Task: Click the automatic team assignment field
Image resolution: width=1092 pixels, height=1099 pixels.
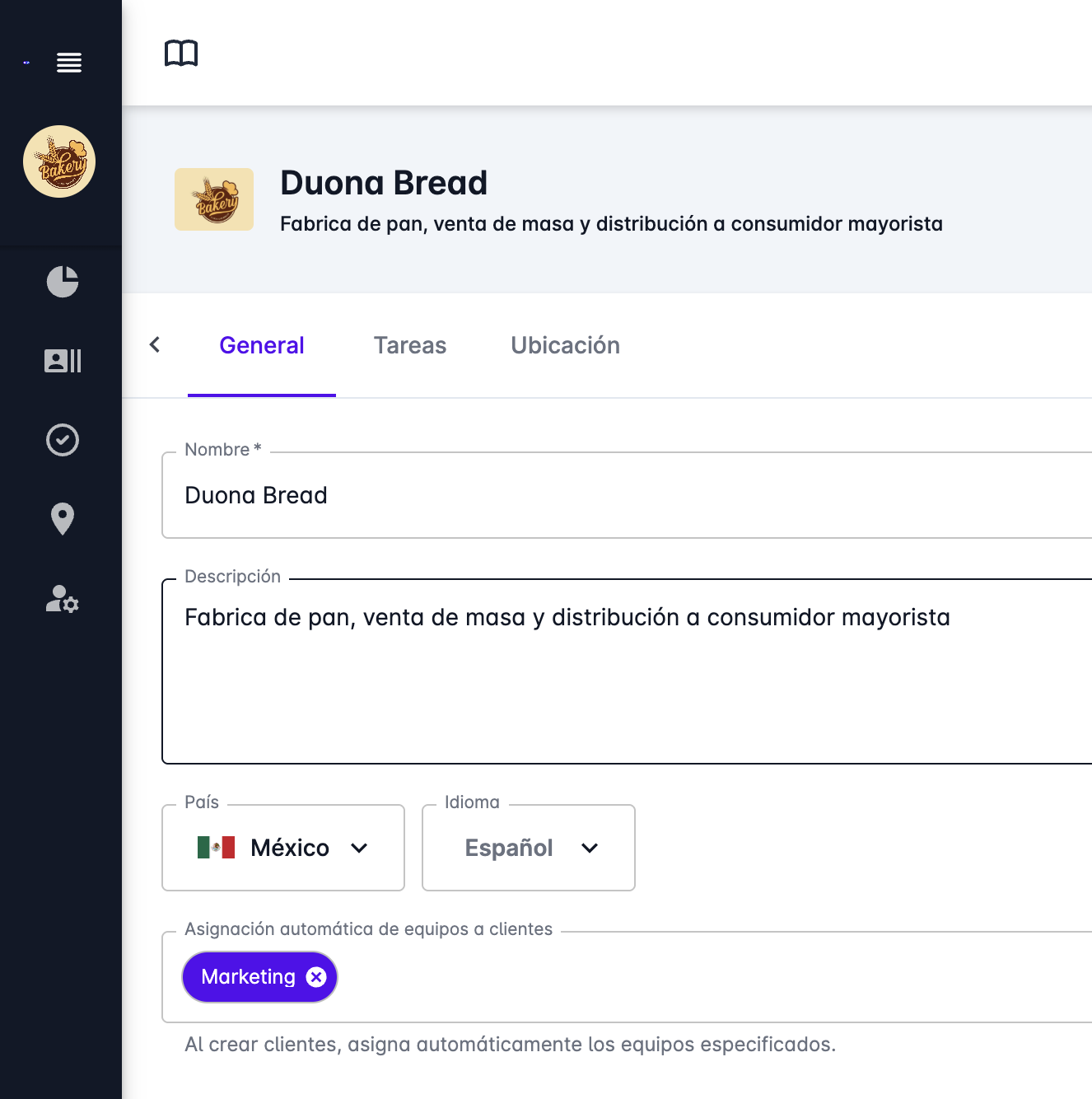Action: pos(708,977)
